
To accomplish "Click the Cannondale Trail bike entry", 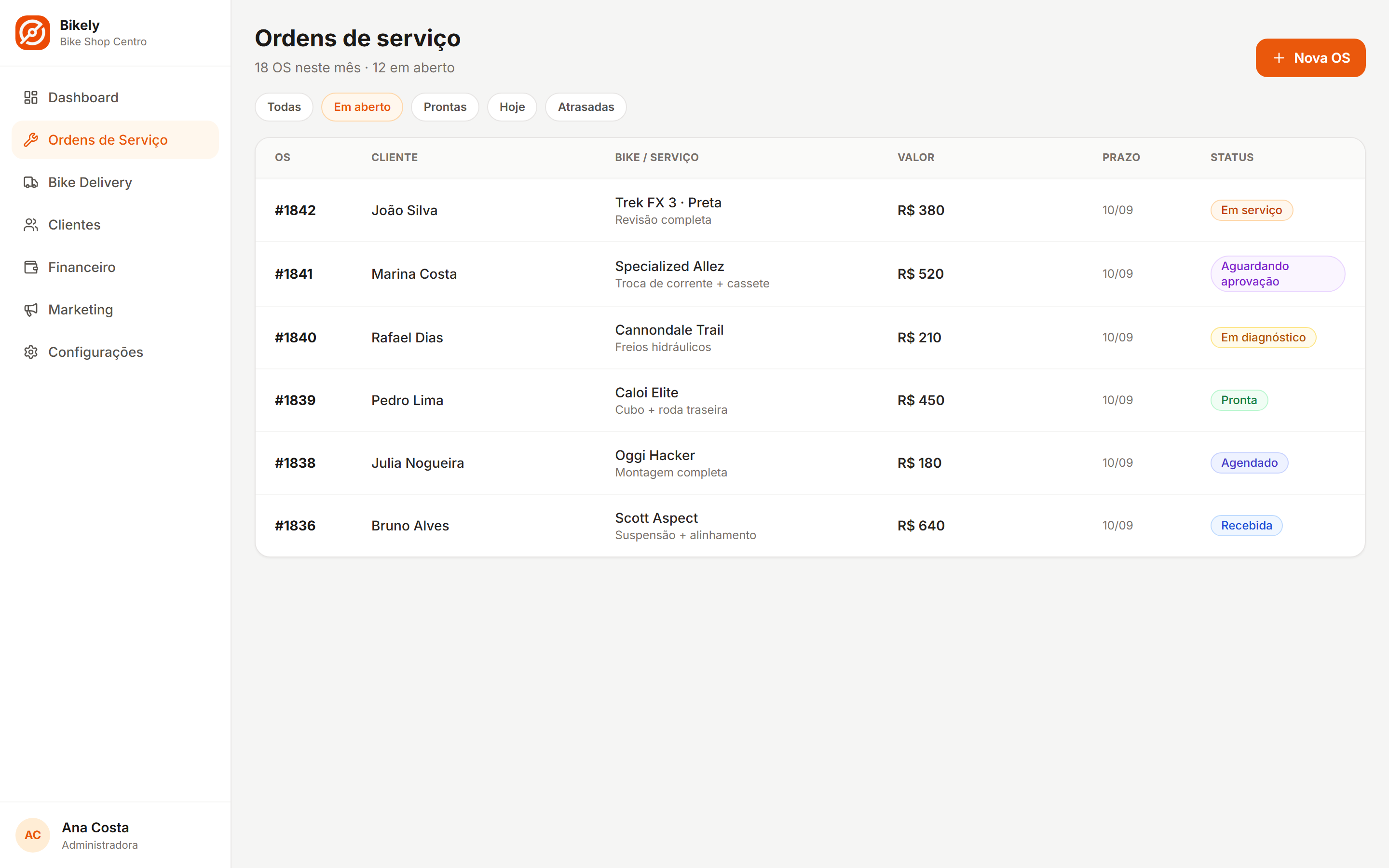I will pos(669,330).
